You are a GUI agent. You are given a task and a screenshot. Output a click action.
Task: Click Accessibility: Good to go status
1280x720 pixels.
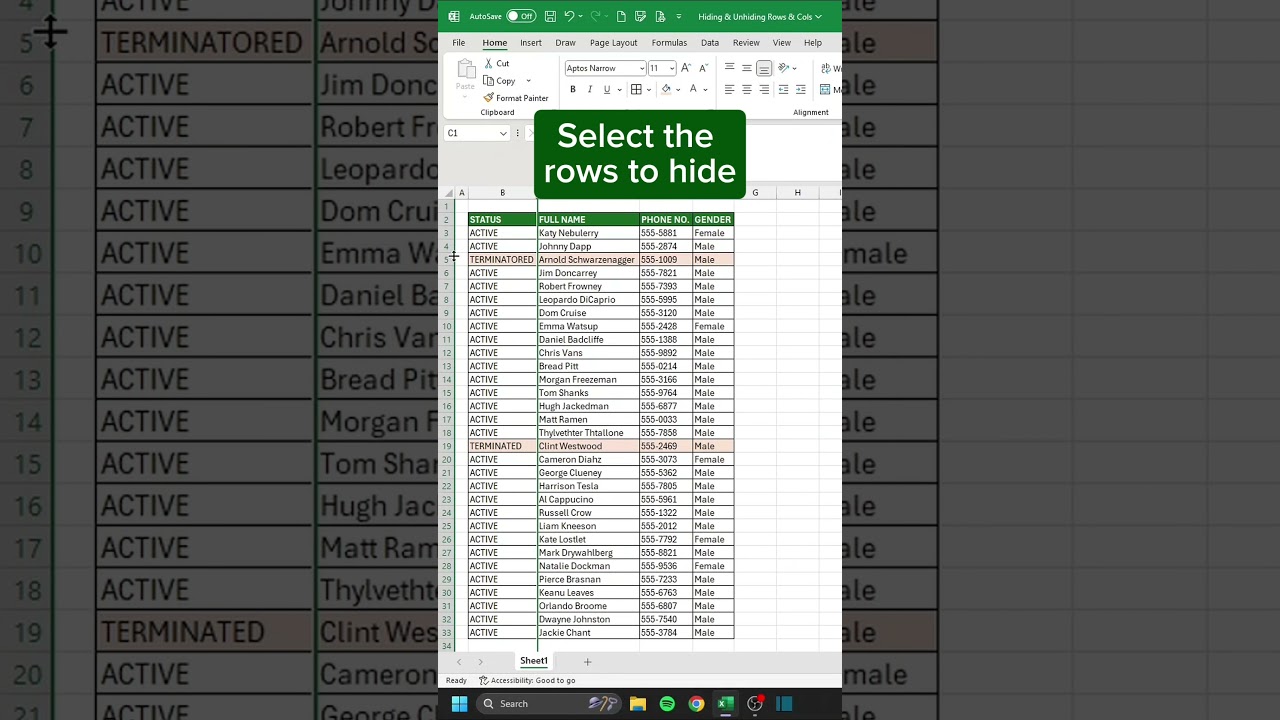527,680
